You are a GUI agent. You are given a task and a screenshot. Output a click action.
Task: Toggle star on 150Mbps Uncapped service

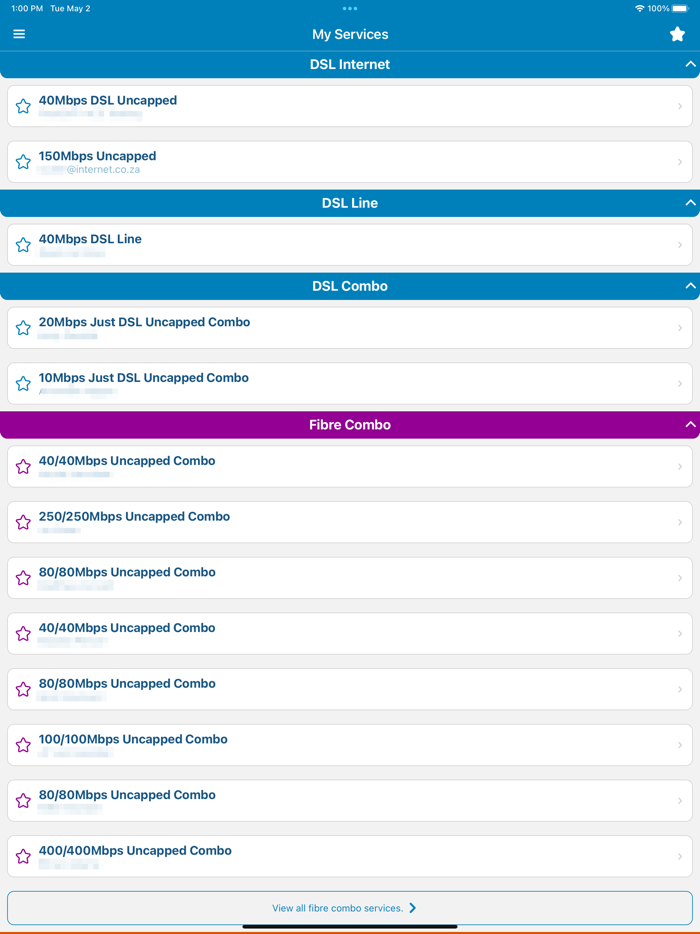tap(23, 161)
